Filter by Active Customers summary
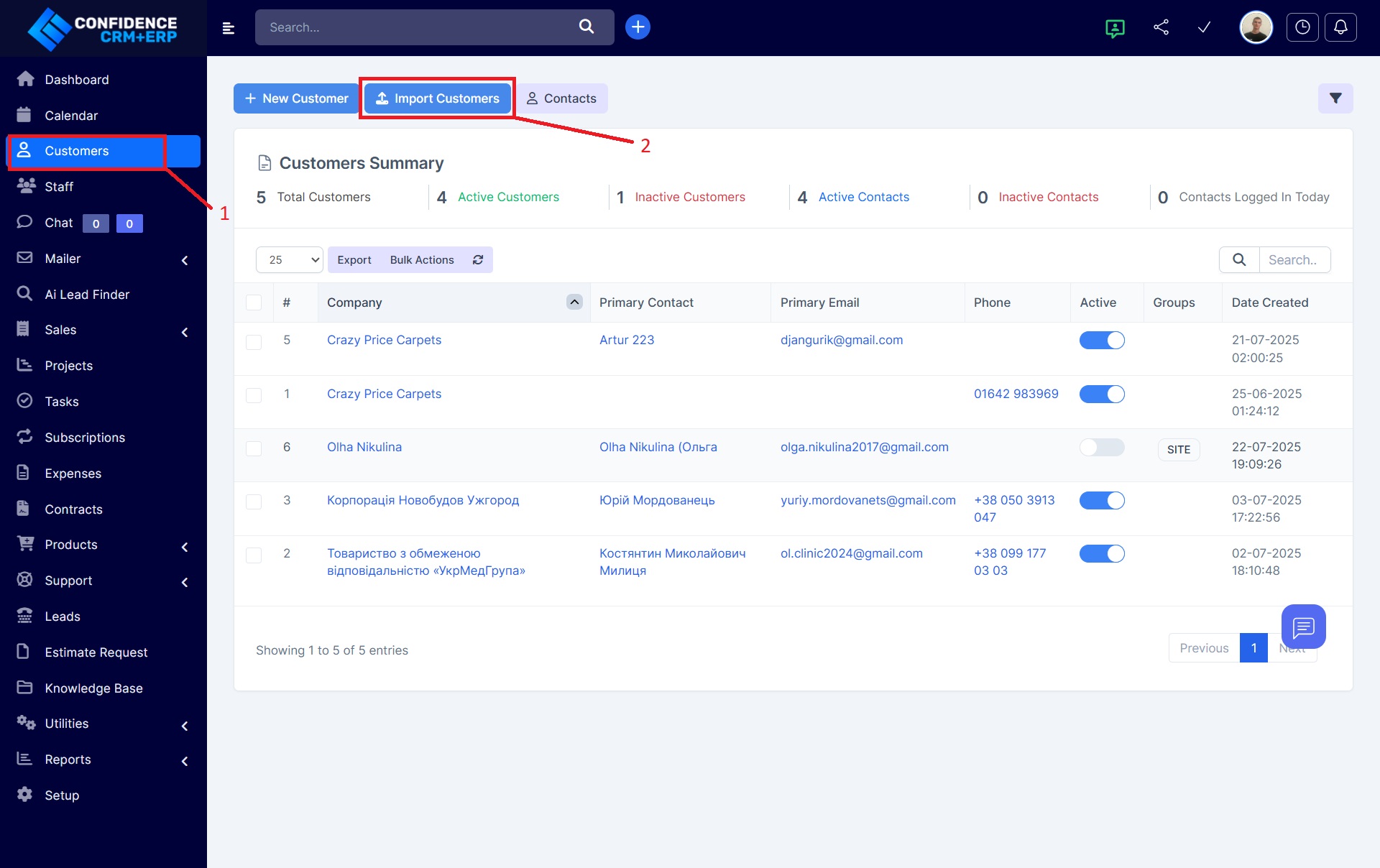This screenshot has width=1380, height=868. point(508,197)
